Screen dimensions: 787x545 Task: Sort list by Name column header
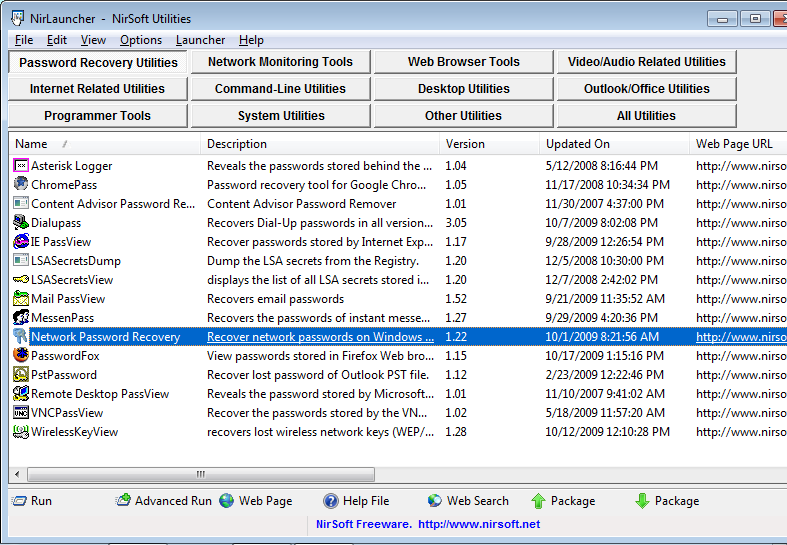(x=104, y=144)
